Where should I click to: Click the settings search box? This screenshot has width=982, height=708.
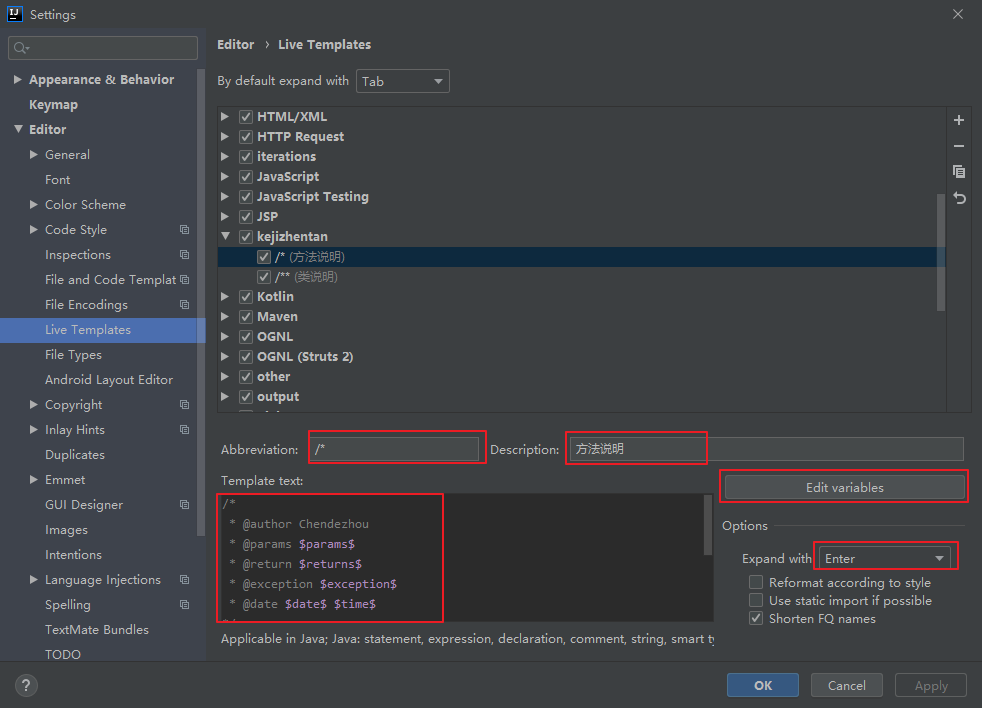point(103,48)
